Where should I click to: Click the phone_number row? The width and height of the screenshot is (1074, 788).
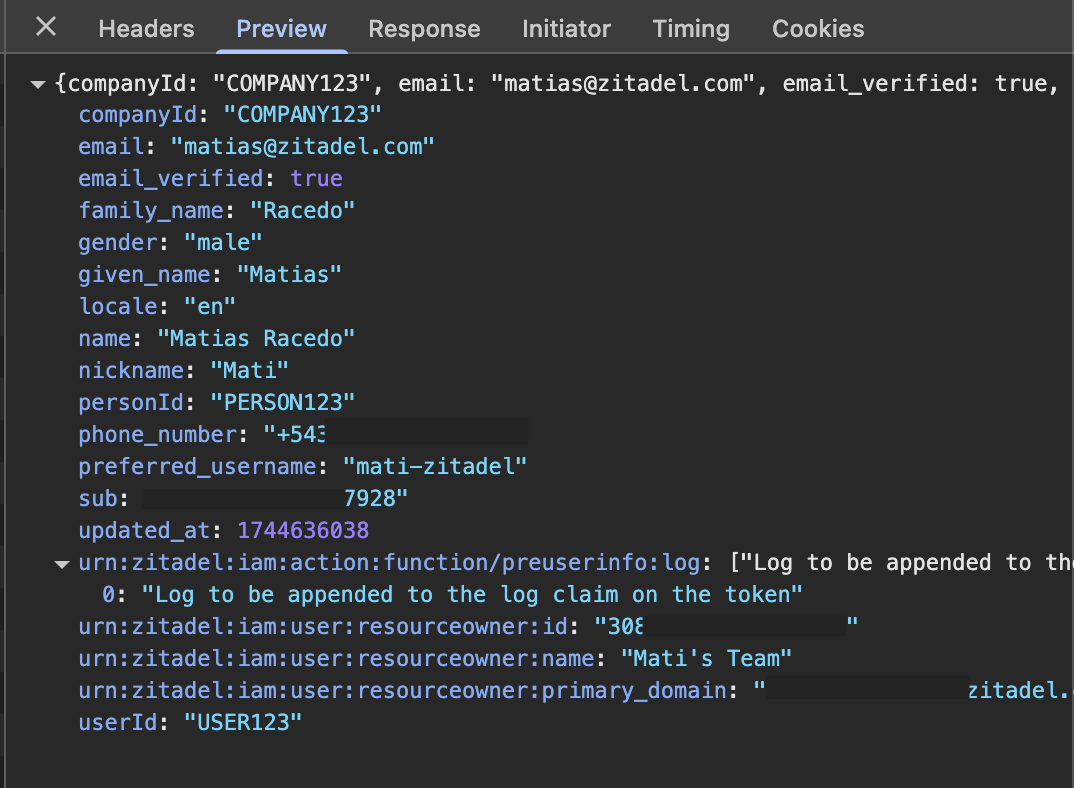(x=303, y=434)
